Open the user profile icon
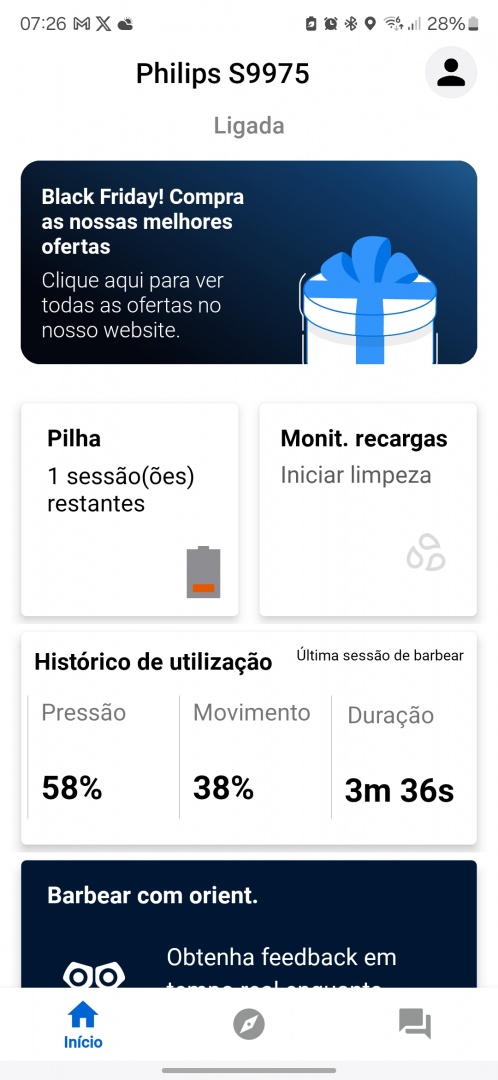Image resolution: width=498 pixels, height=1080 pixels. coord(451,72)
